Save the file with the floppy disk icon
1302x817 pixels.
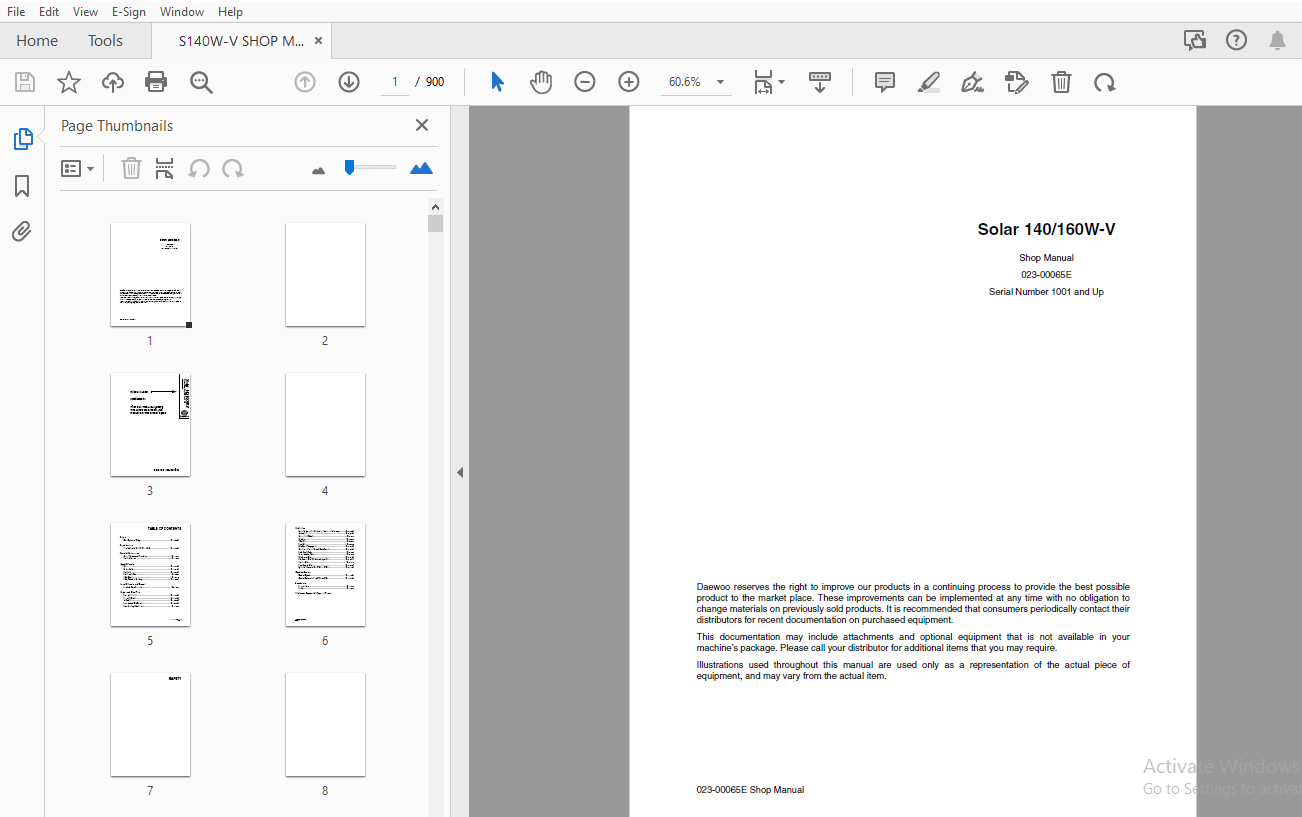click(x=25, y=82)
